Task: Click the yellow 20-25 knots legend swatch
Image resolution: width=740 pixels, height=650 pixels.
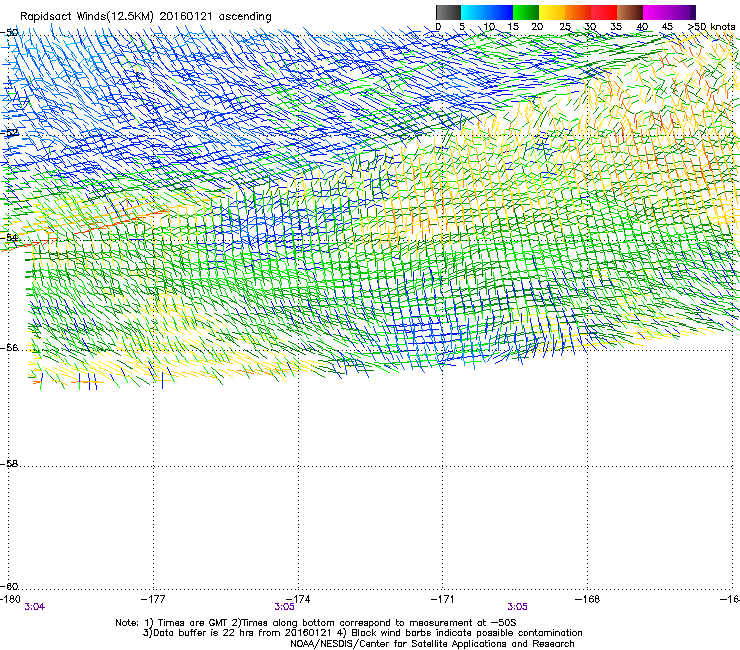Action: coord(552,12)
